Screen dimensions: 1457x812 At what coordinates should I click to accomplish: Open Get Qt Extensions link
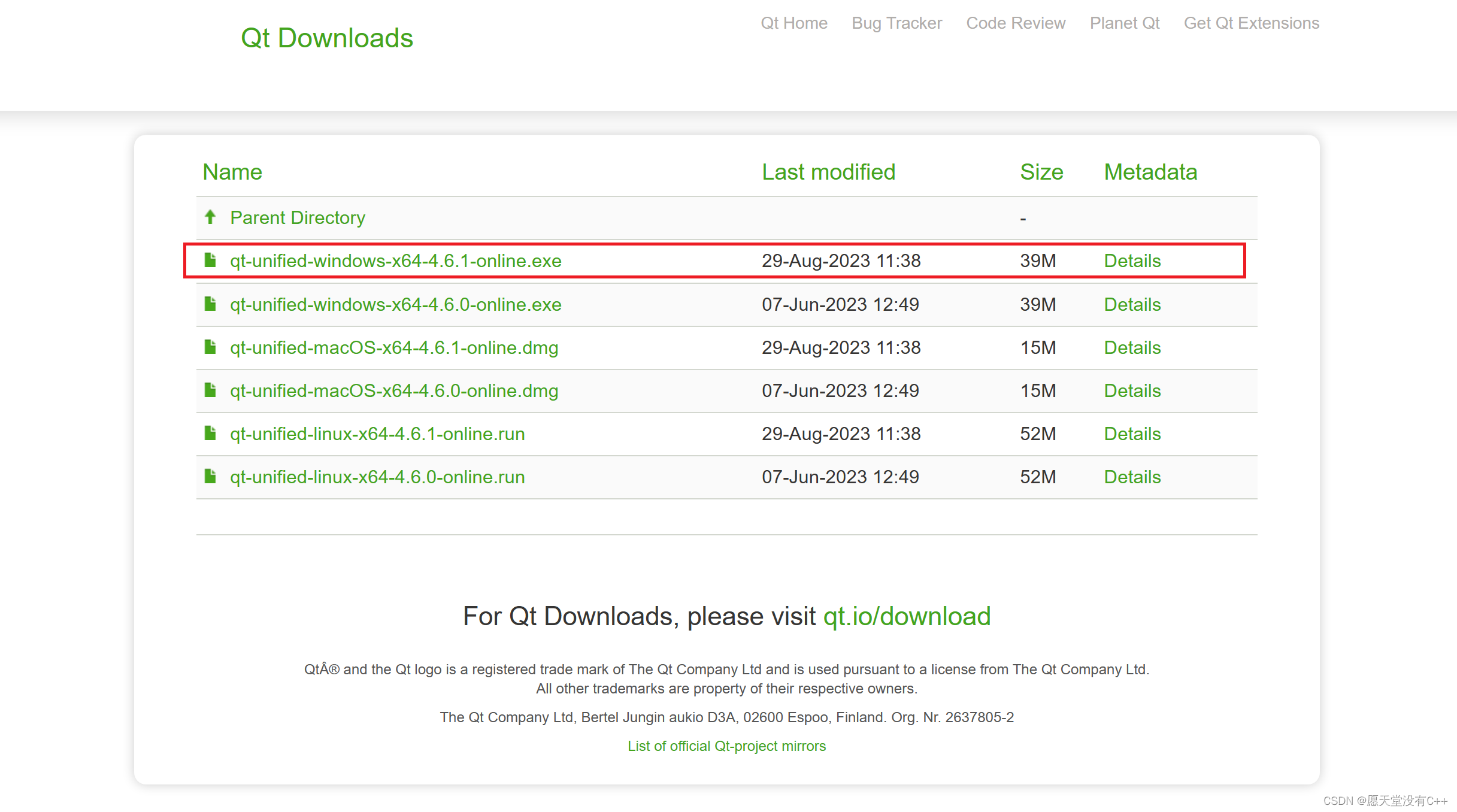1251,23
